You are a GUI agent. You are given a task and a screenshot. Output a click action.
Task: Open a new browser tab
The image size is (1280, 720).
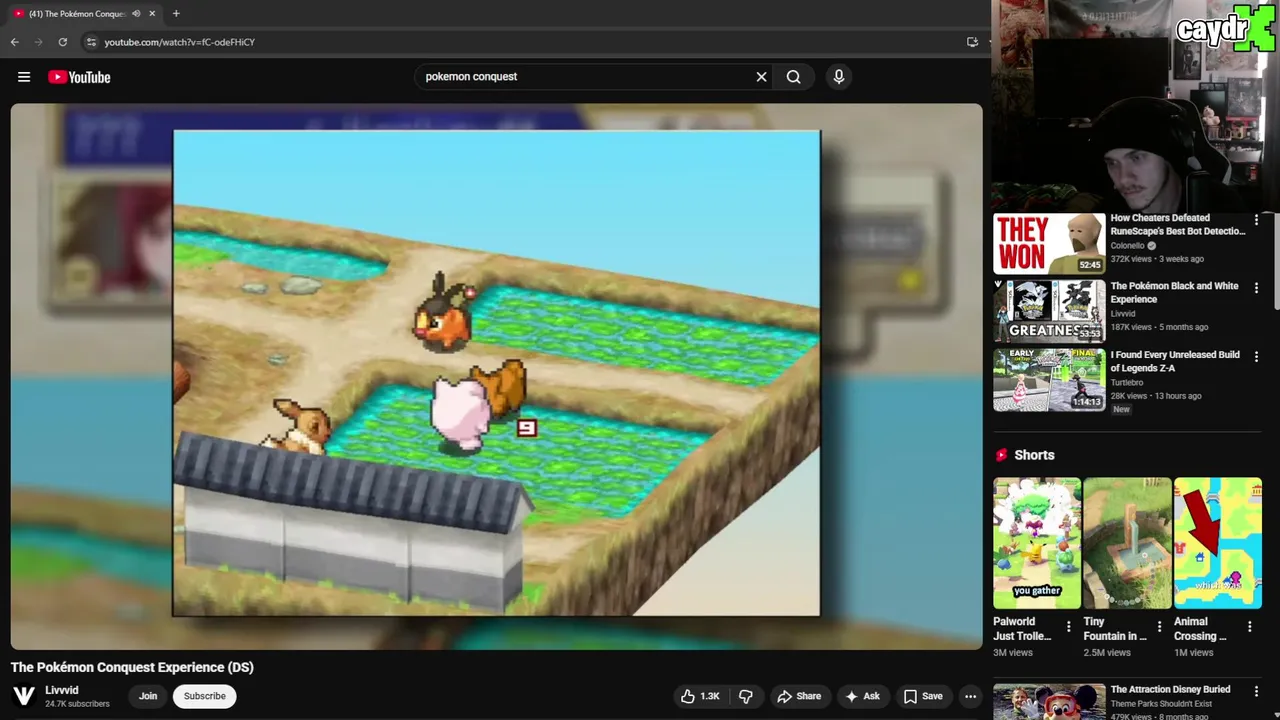(x=176, y=14)
